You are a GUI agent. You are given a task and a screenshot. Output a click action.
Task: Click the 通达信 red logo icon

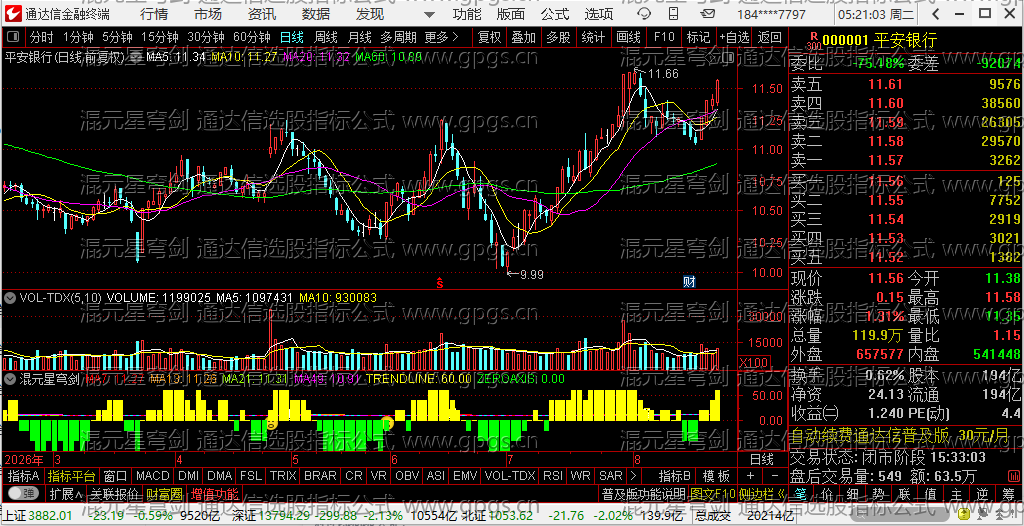pos(13,14)
